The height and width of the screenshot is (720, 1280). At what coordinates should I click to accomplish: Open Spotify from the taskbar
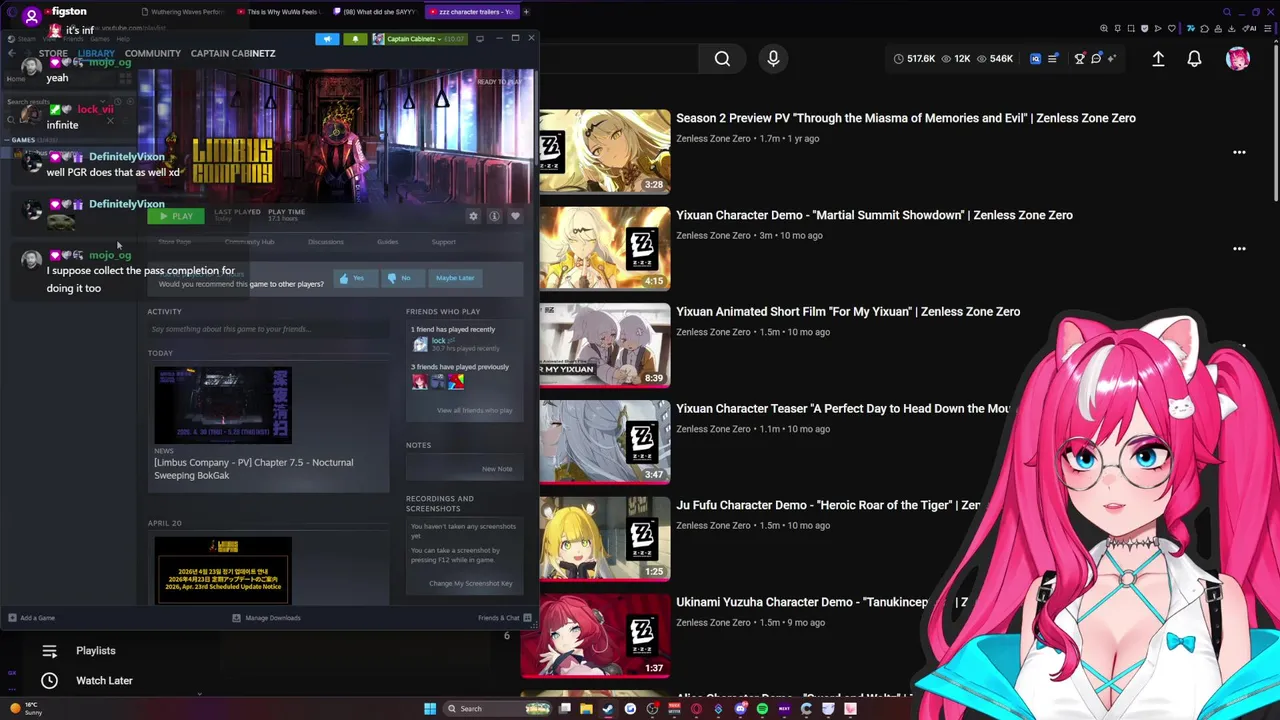(x=762, y=709)
